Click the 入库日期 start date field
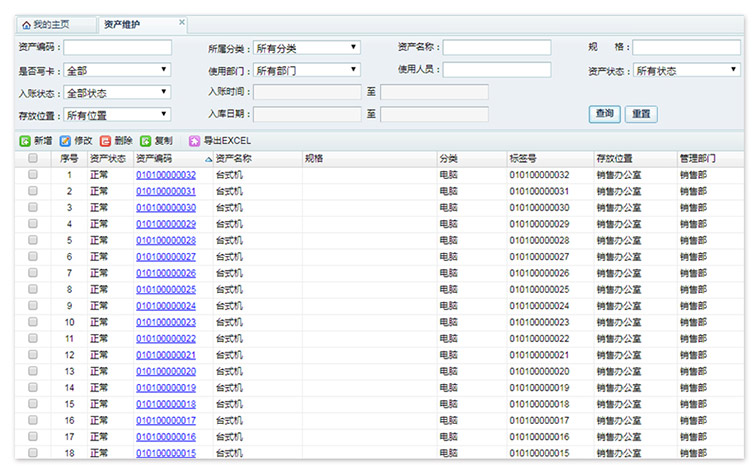 click(x=307, y=115)
